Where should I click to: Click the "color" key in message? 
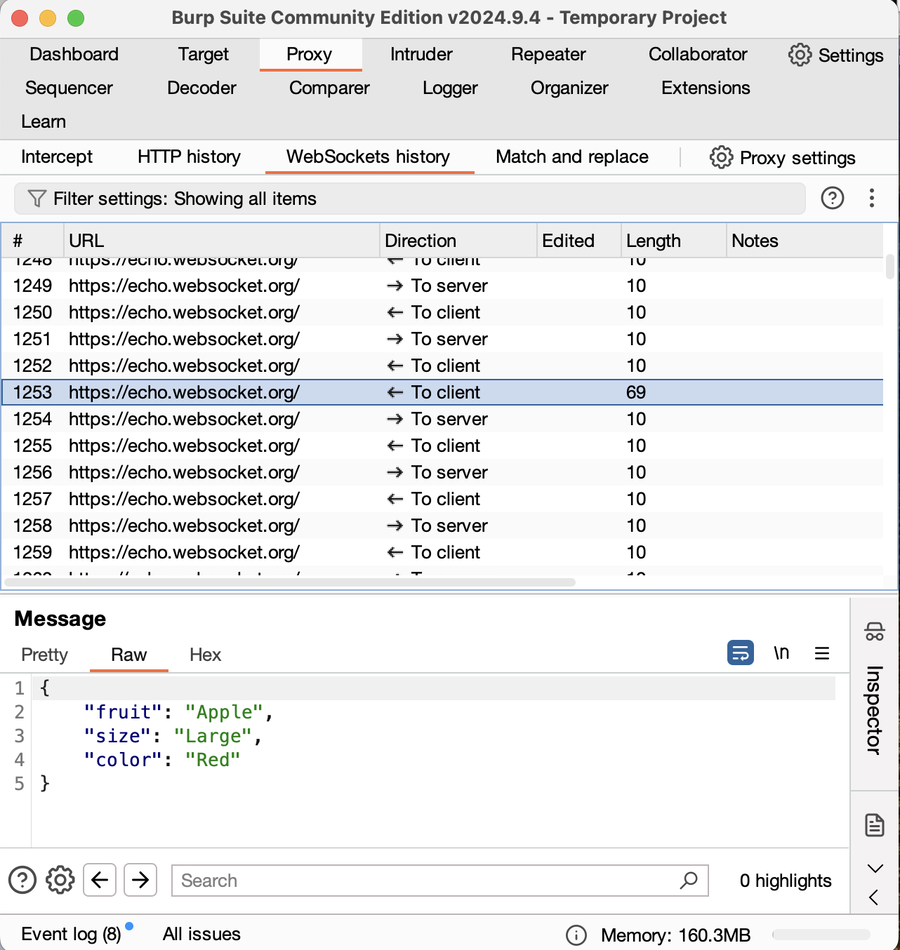click(123, 760)
